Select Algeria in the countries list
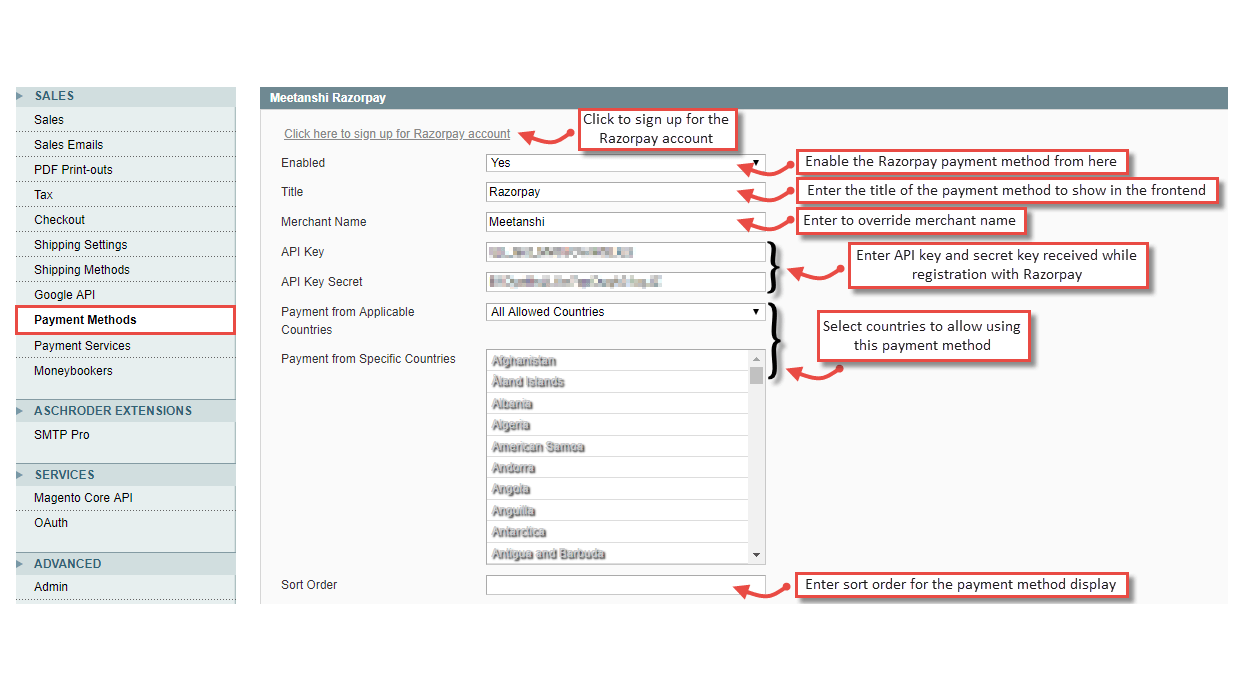The height and width of the screenshot is (690, 1239). [617, 425]
